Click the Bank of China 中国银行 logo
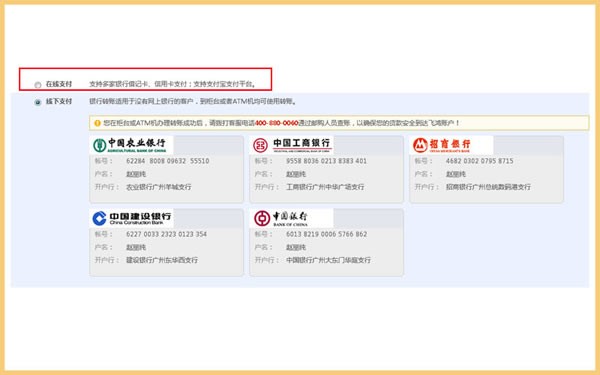This screenshot has width=600, height=375. pos(292,218)
